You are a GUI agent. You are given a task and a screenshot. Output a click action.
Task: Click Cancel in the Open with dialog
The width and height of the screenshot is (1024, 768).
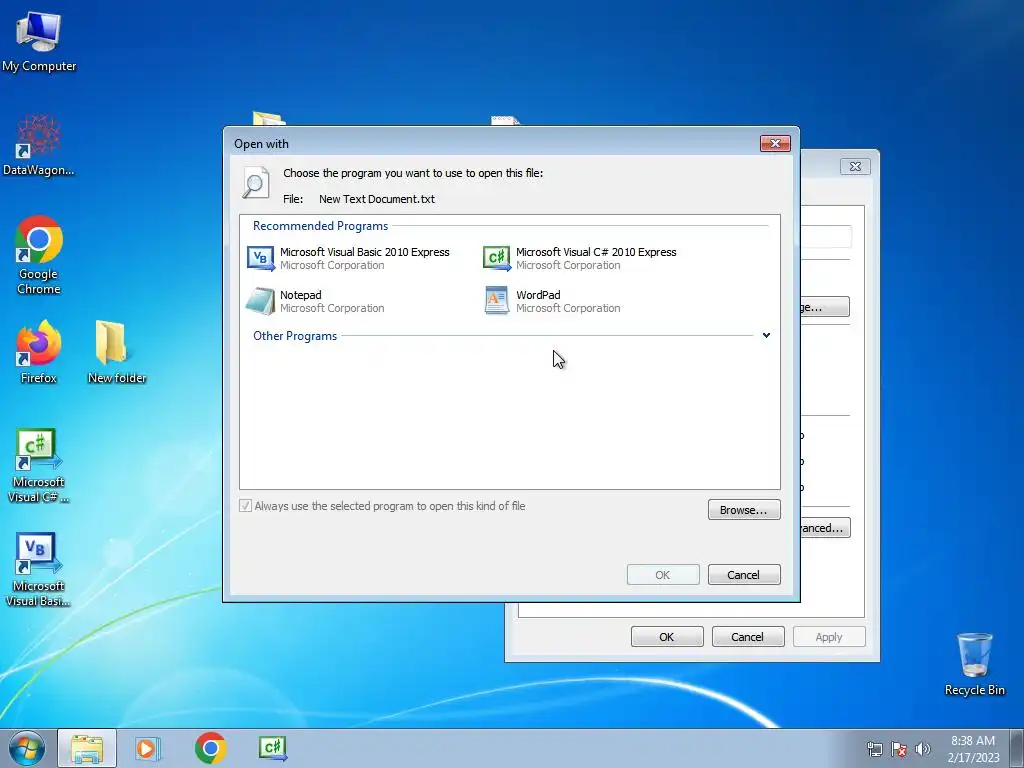[x=744, y=575]
